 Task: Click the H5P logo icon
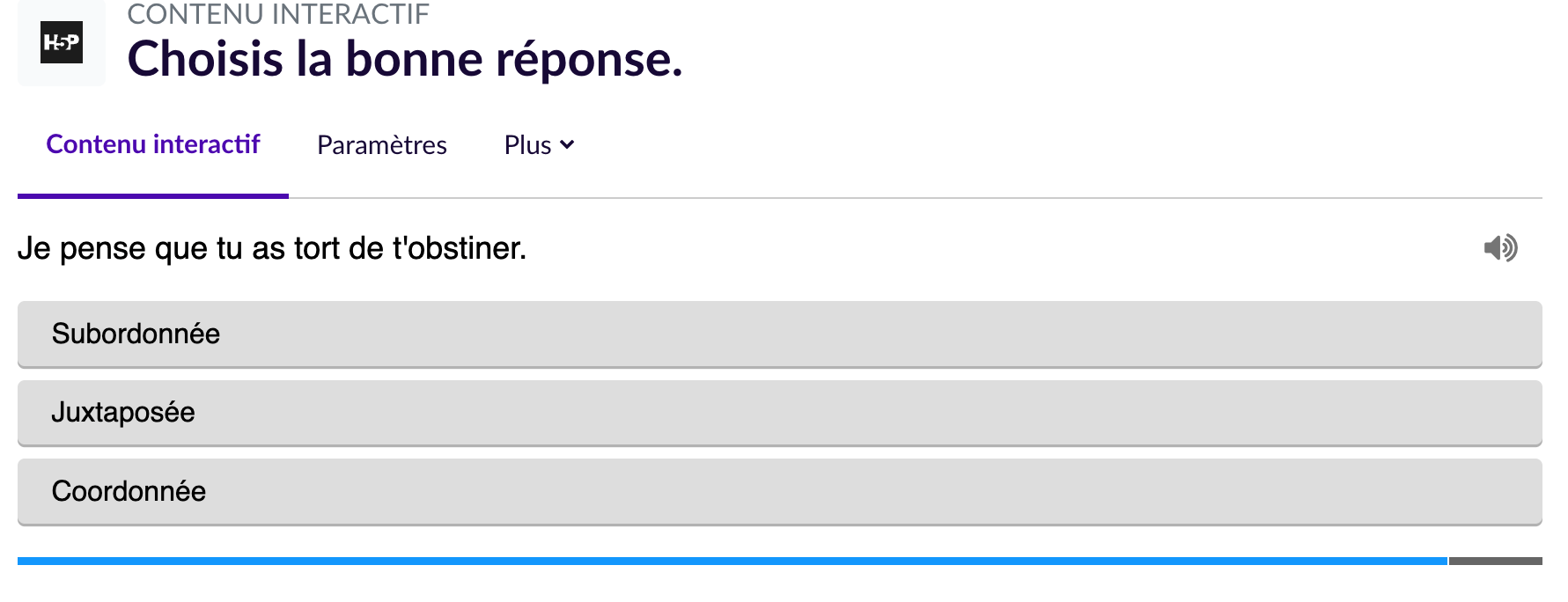click(x=62, y=42)
